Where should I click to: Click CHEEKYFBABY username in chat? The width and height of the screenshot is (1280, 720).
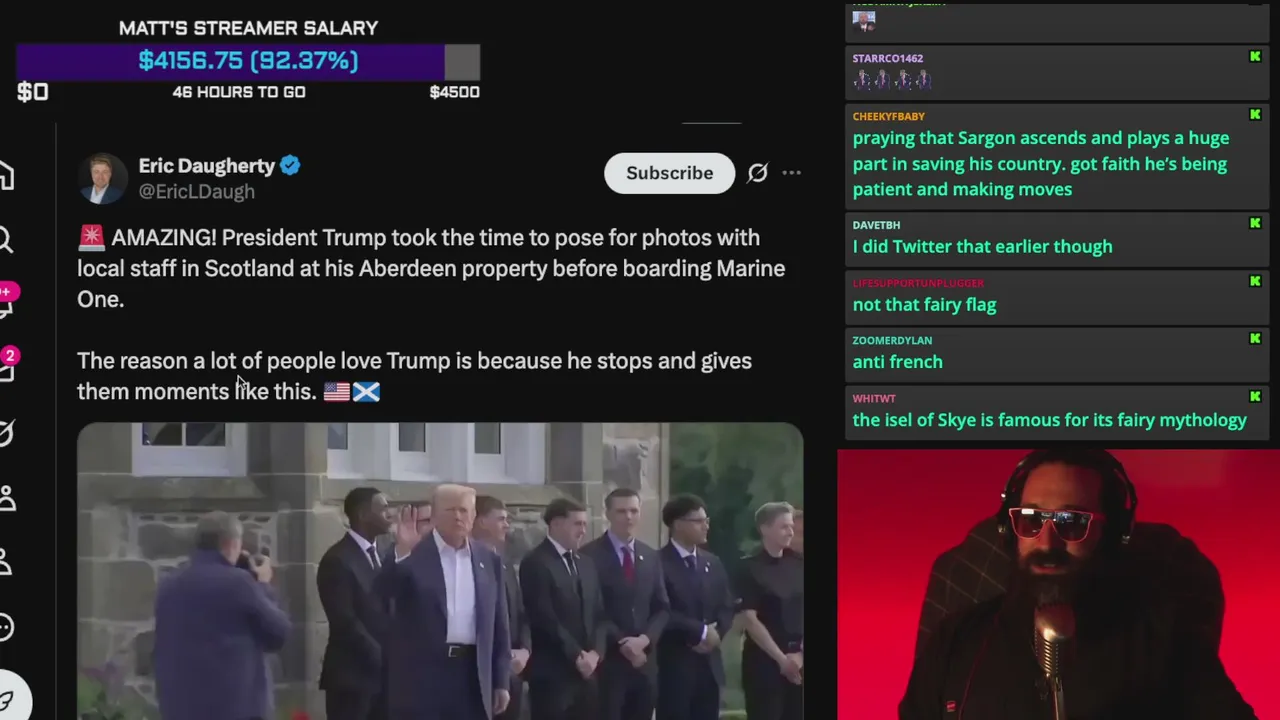coord(888,116)
